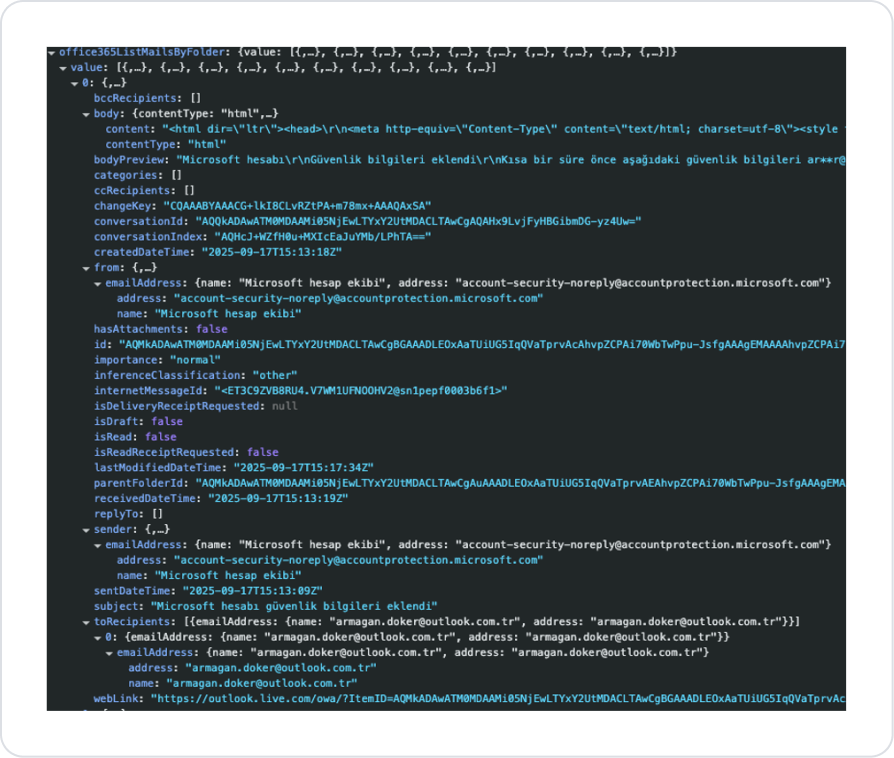Image resolution: width=894 pixels, height=758 pixels.
Task: Select the subject value string
Action: point(294,606)
